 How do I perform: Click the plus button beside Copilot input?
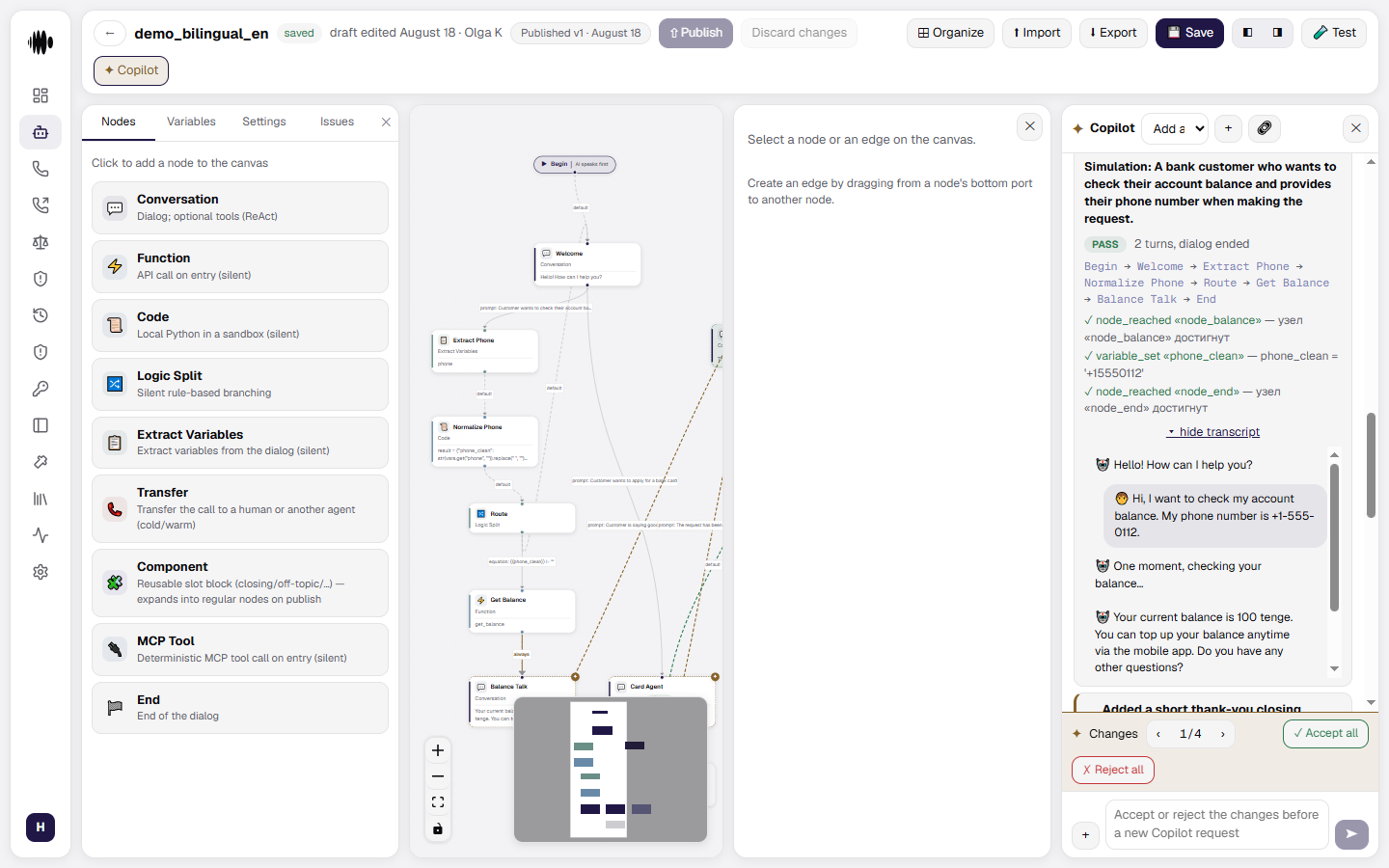point(1086,835)
